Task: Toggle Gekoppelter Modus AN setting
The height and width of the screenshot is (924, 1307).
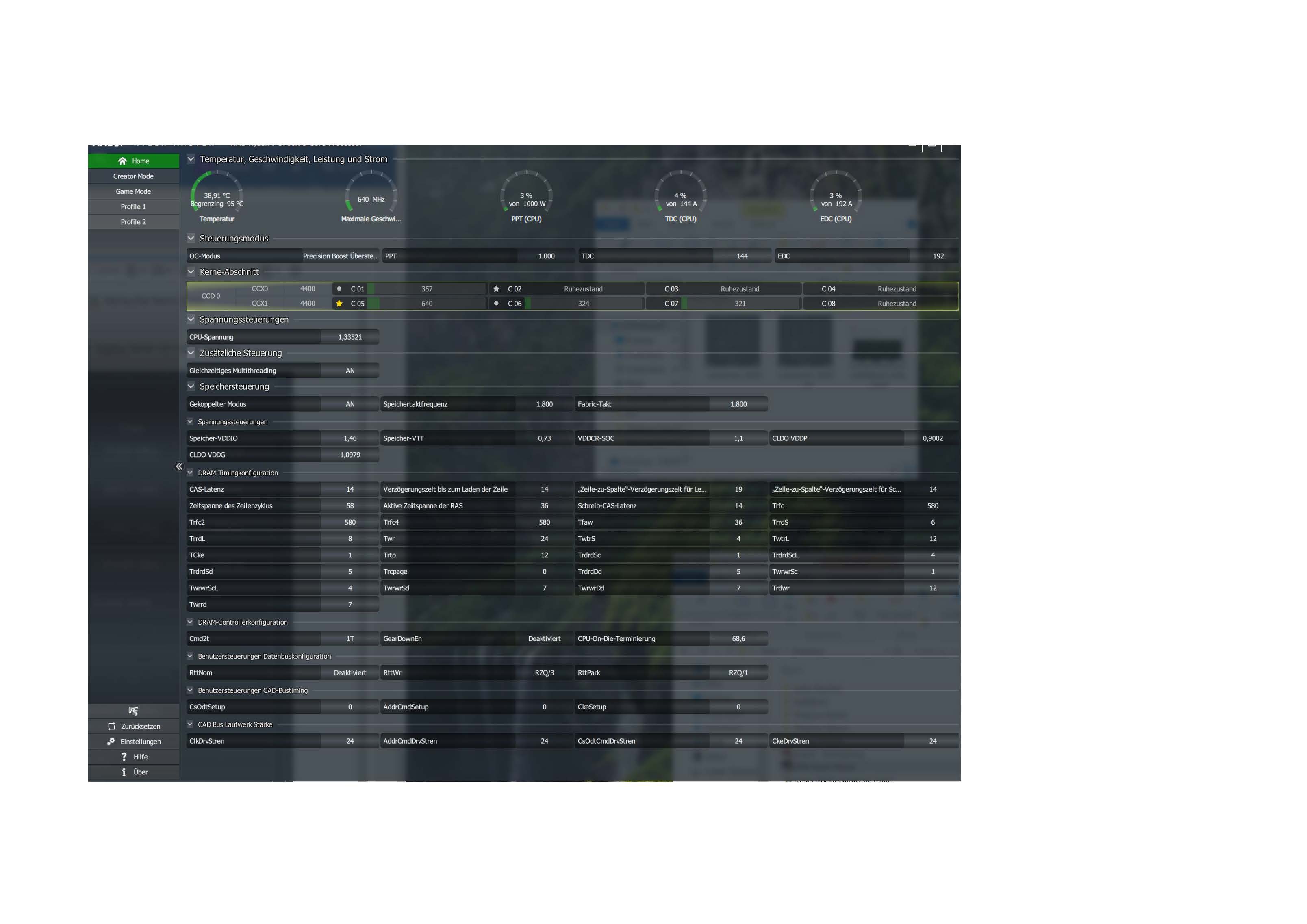Action: coord(350,404)
